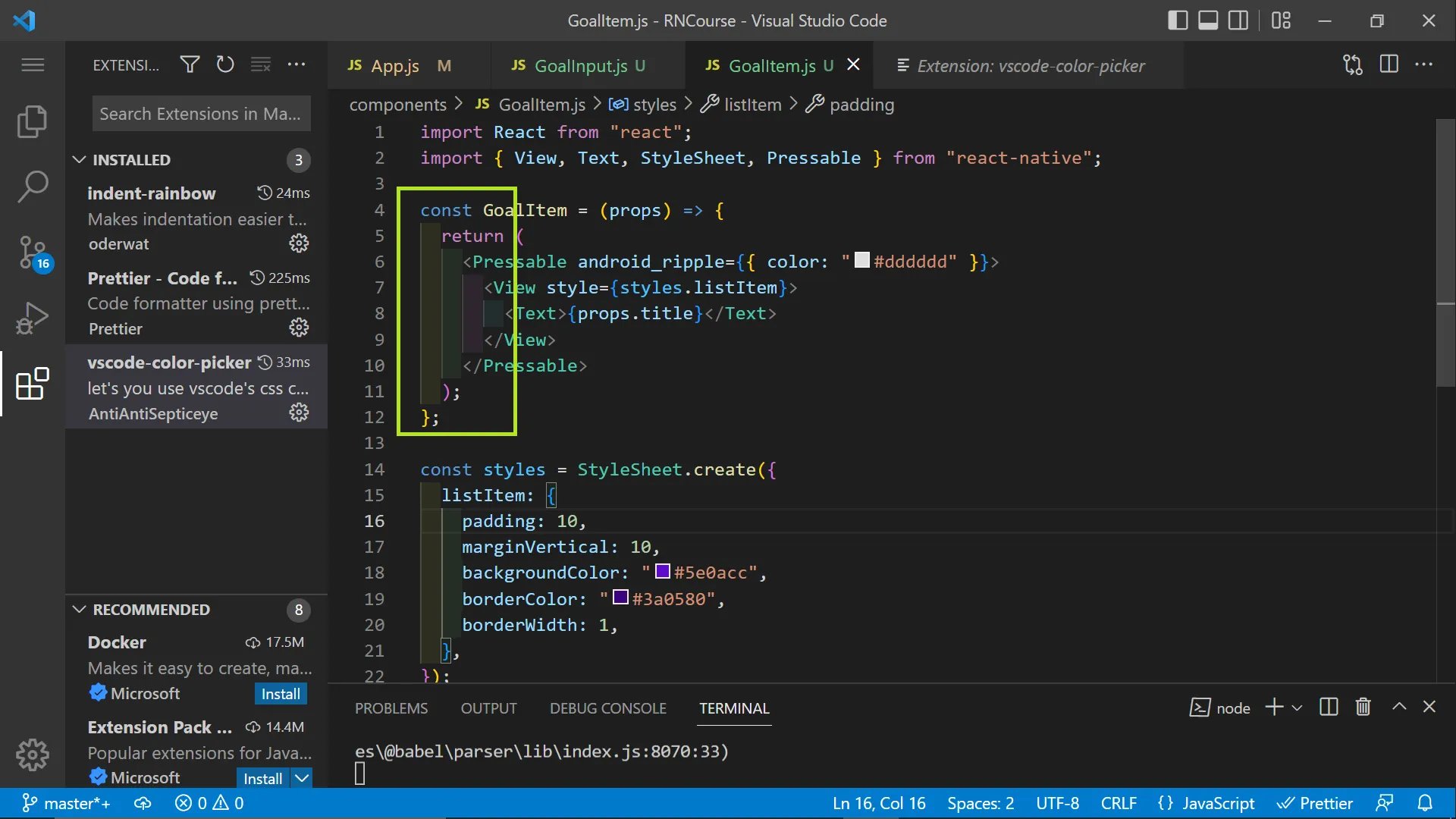Screen dimensions: 1456x819
Task: Open the dropdown arrow next to Extension Pack Install
Action: coord(302,778)
